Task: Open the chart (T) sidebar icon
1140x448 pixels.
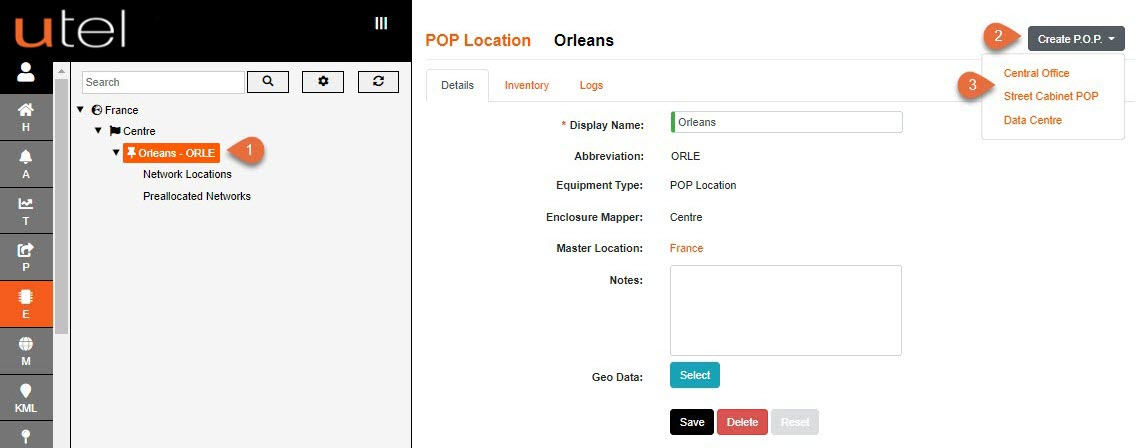Action: pyautogui.click(x=26, y=211)
